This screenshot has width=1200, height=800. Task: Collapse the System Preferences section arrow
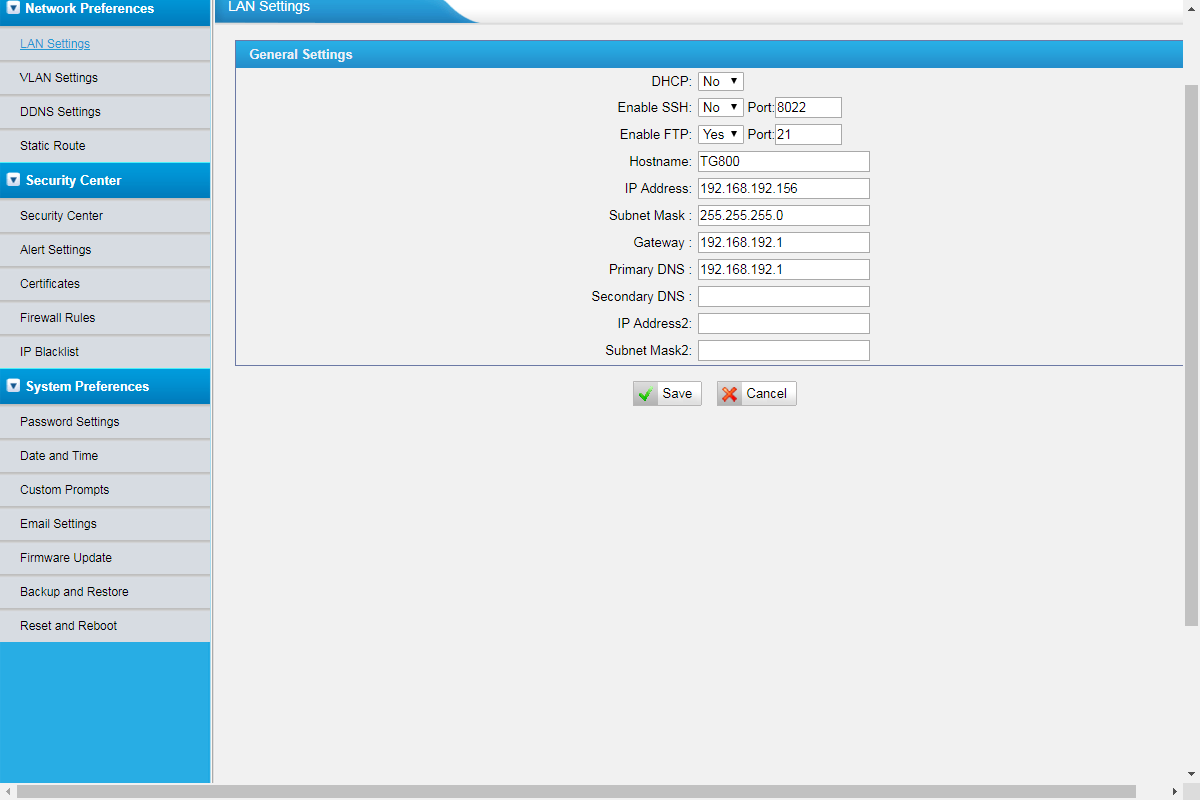pyautogui.click(x=13, y=386)
